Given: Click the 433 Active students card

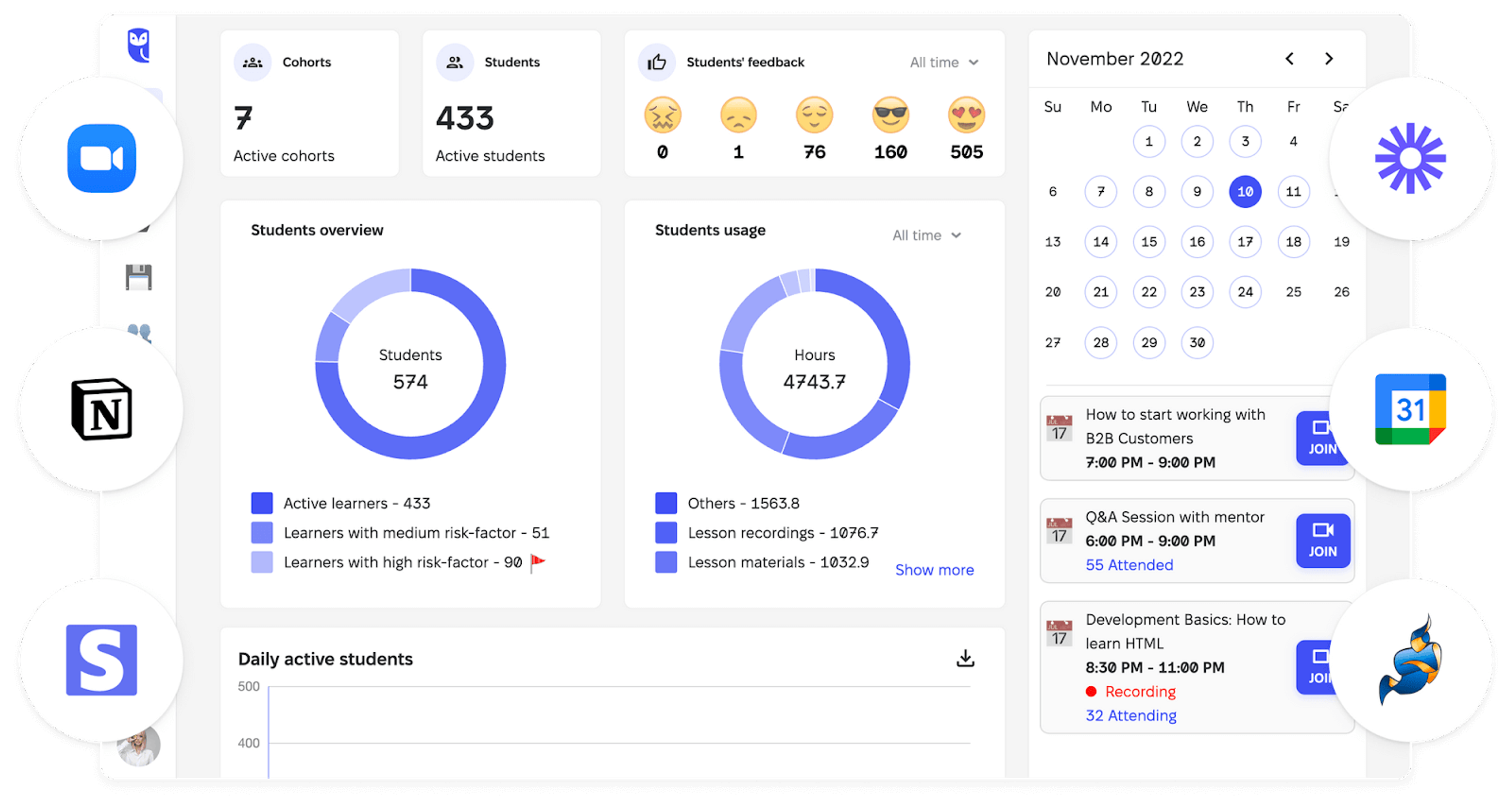Looking at the screenshot, I should [512, 103].
